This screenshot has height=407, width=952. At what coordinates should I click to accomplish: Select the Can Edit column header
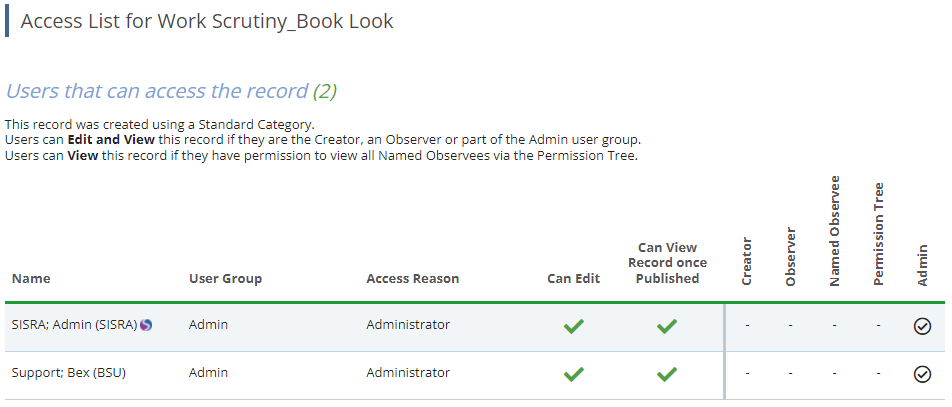point(574,279)
